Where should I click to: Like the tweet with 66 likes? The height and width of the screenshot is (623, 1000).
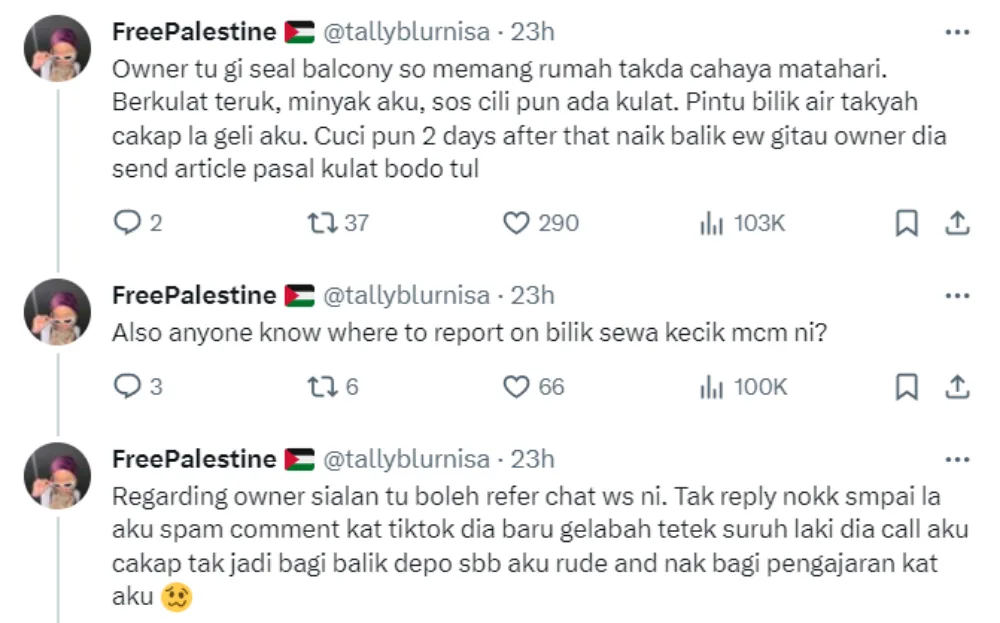coord(516,386)
